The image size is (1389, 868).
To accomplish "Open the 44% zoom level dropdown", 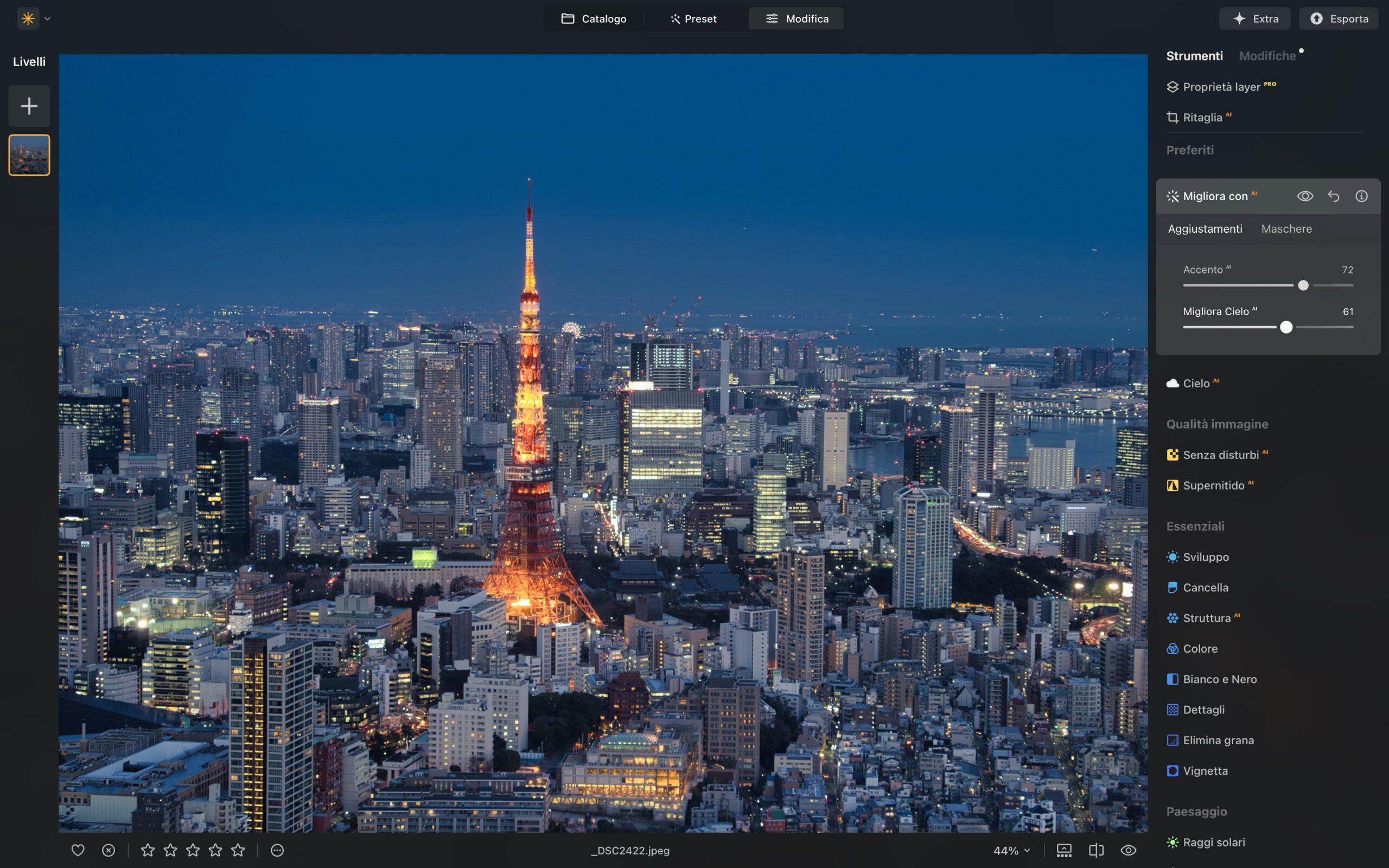I will [1012, 850].
